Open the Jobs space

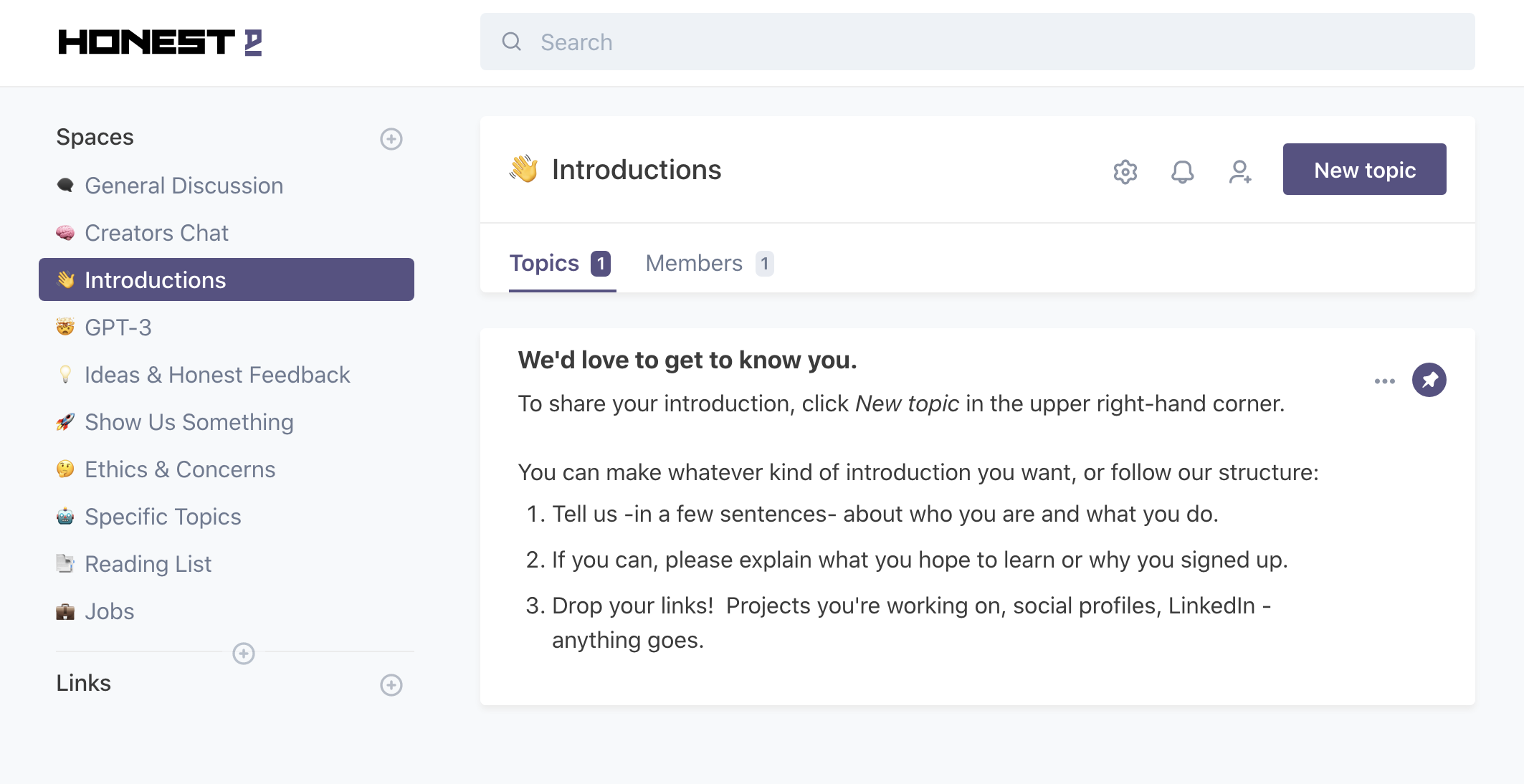tap(109, 611)
